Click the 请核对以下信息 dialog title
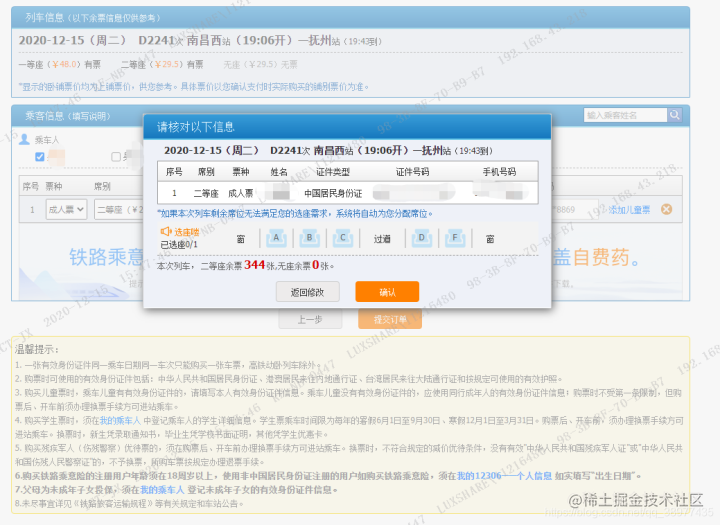 [196, 127]
